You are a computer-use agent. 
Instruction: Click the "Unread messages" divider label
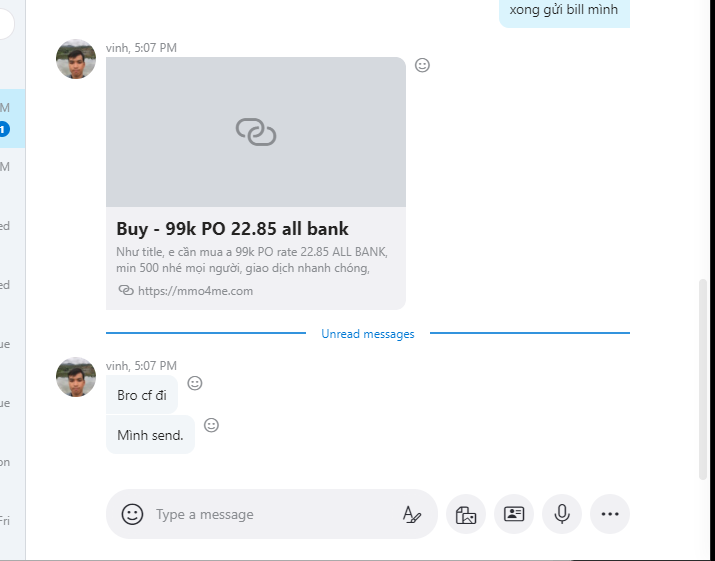[367, 334]
